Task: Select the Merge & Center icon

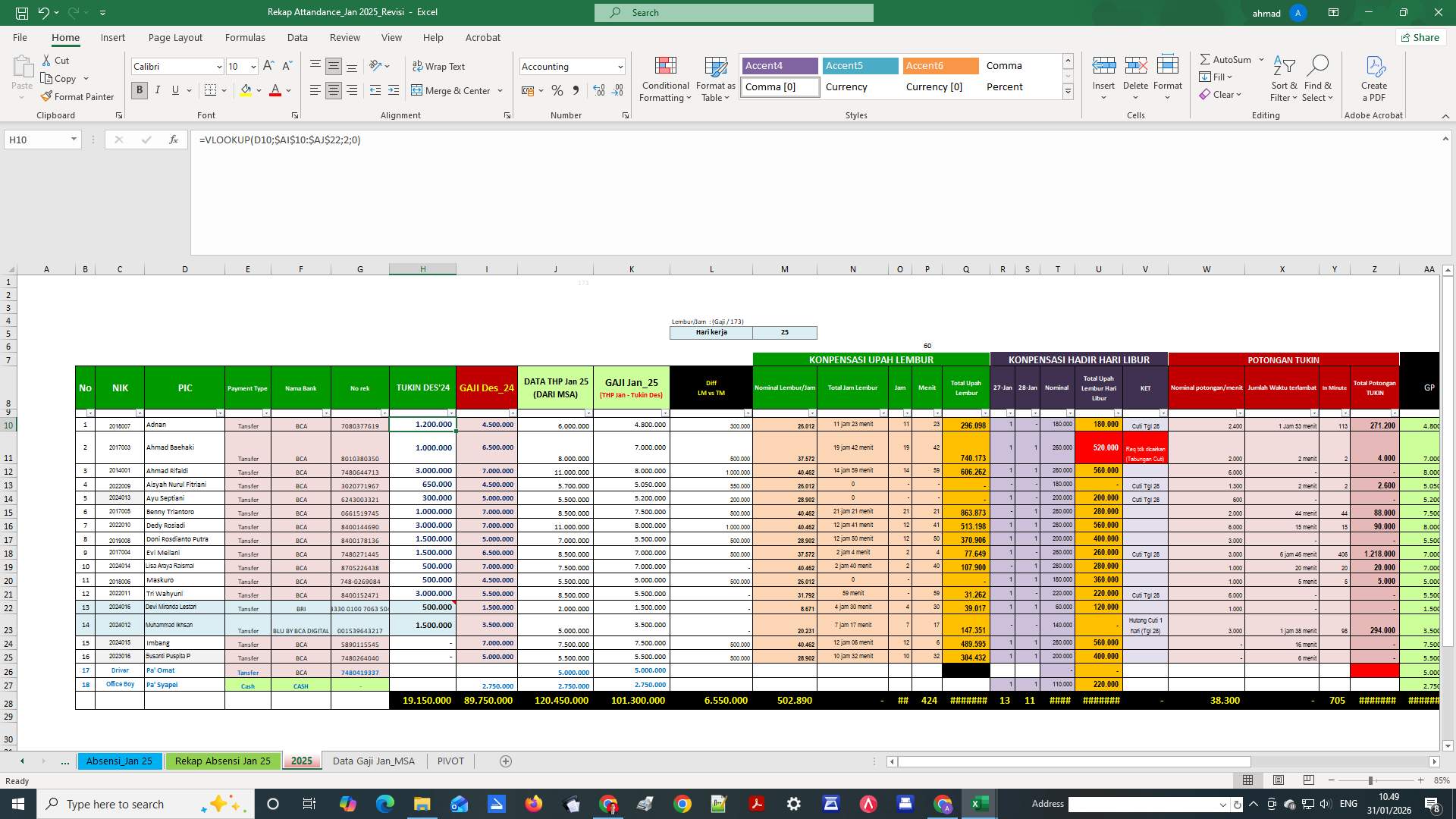Action: click(418, 90)
